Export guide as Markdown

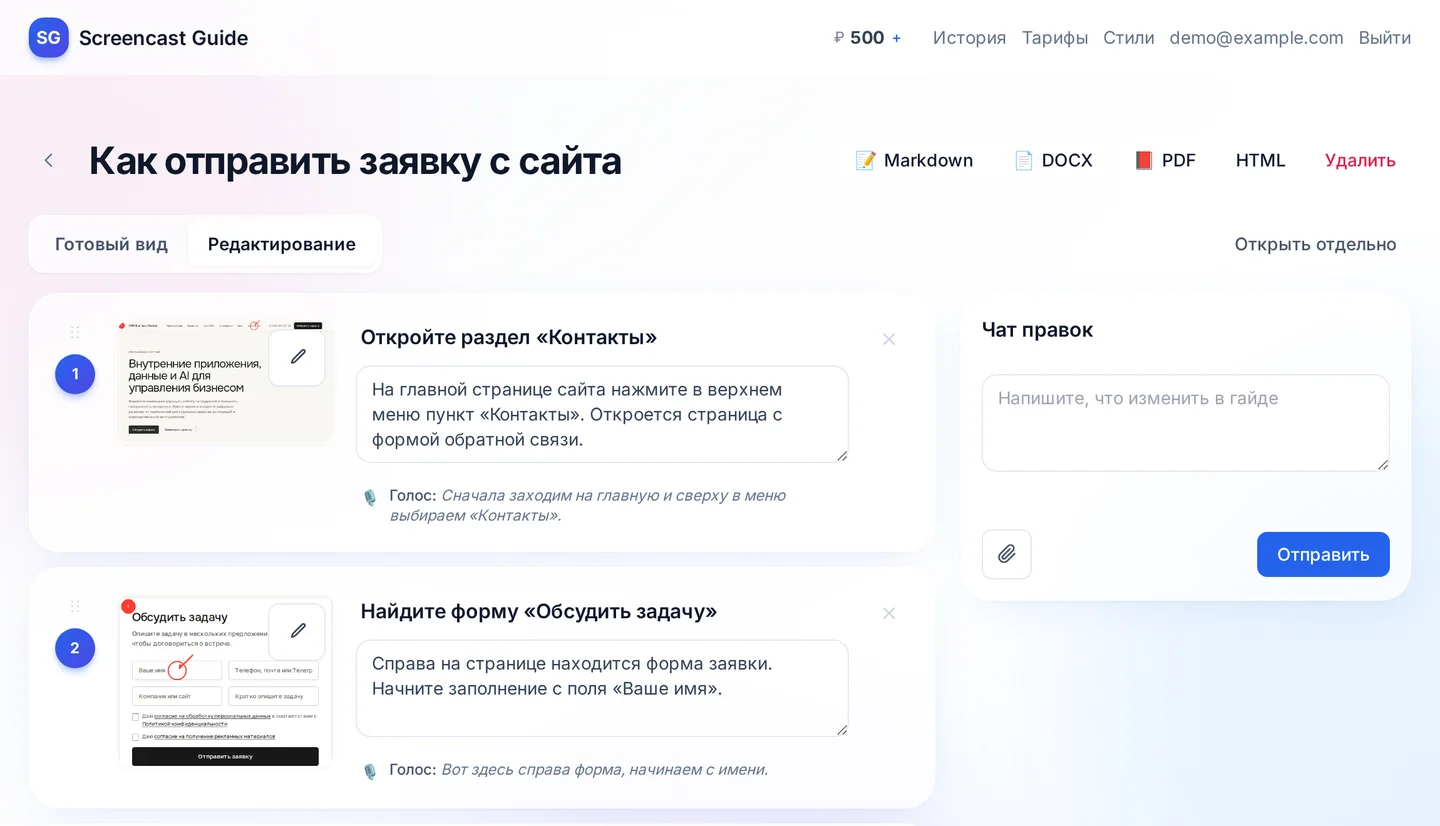pyautogui.click(x=914, y=160)
